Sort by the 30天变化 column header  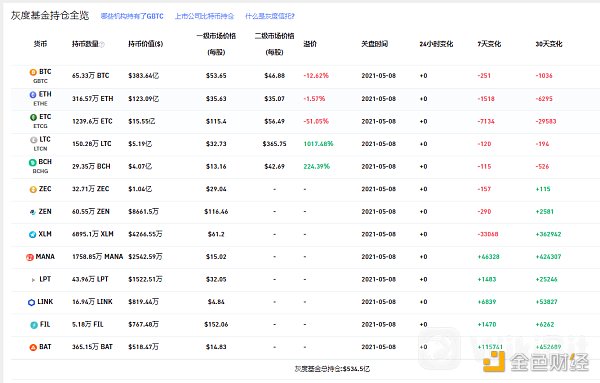pyautogui.click(x=549, y=44)
